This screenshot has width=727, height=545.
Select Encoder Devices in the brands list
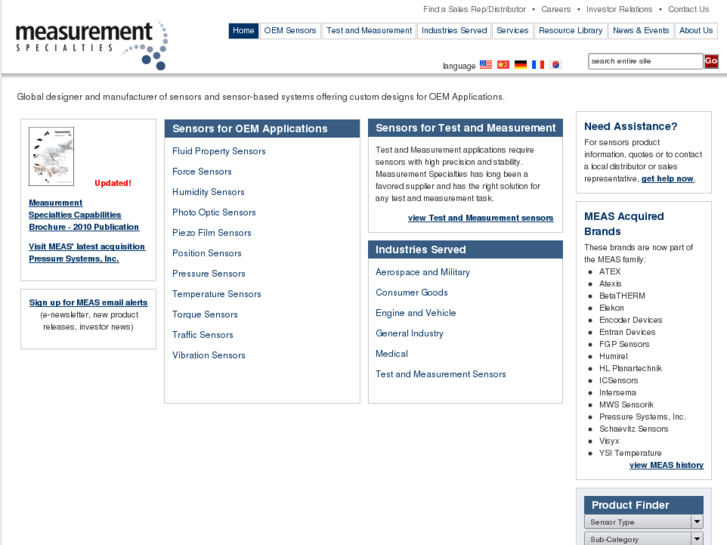click(631, 320)
